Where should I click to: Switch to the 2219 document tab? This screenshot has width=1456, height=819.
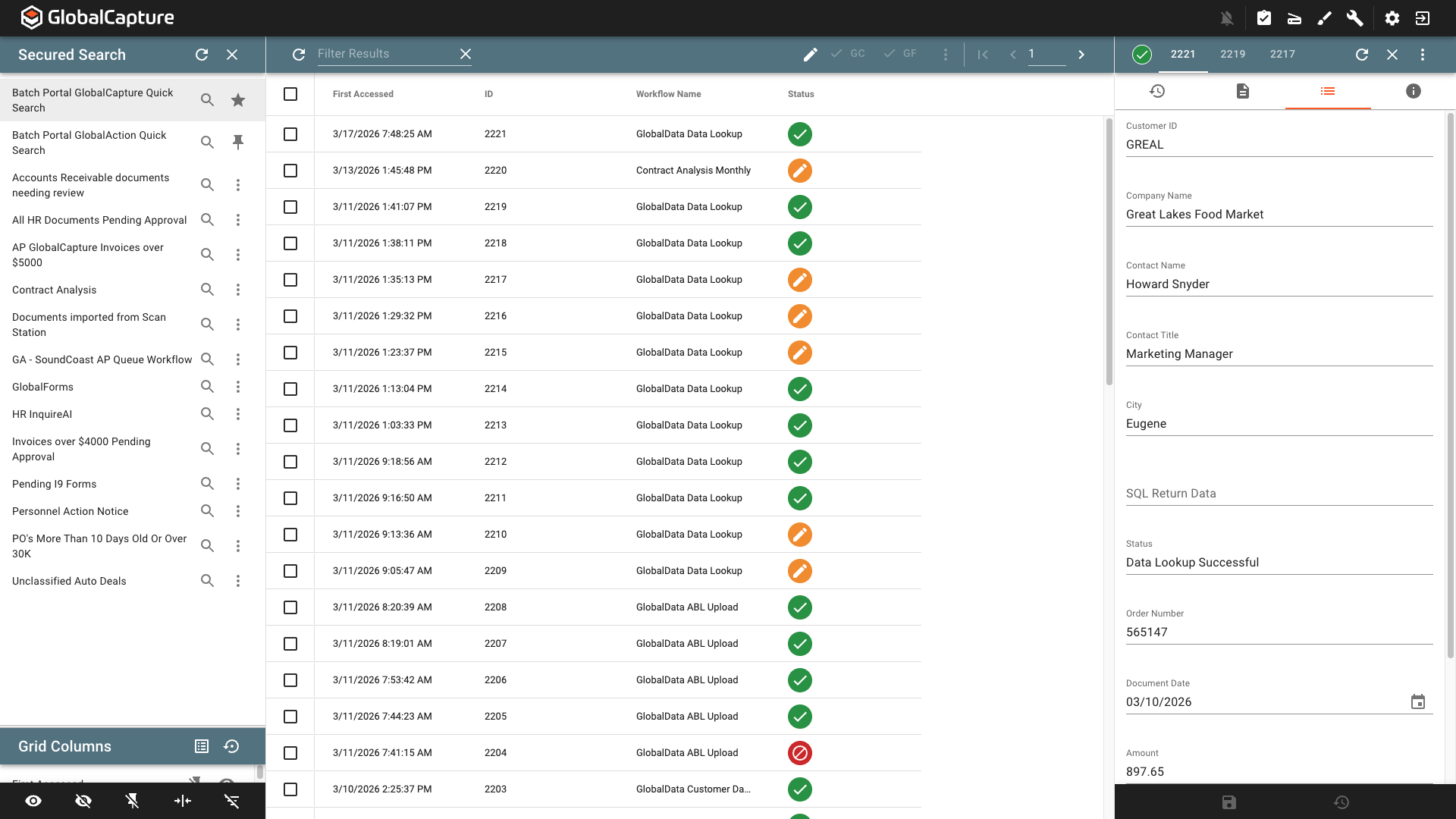pos(1232,54)
